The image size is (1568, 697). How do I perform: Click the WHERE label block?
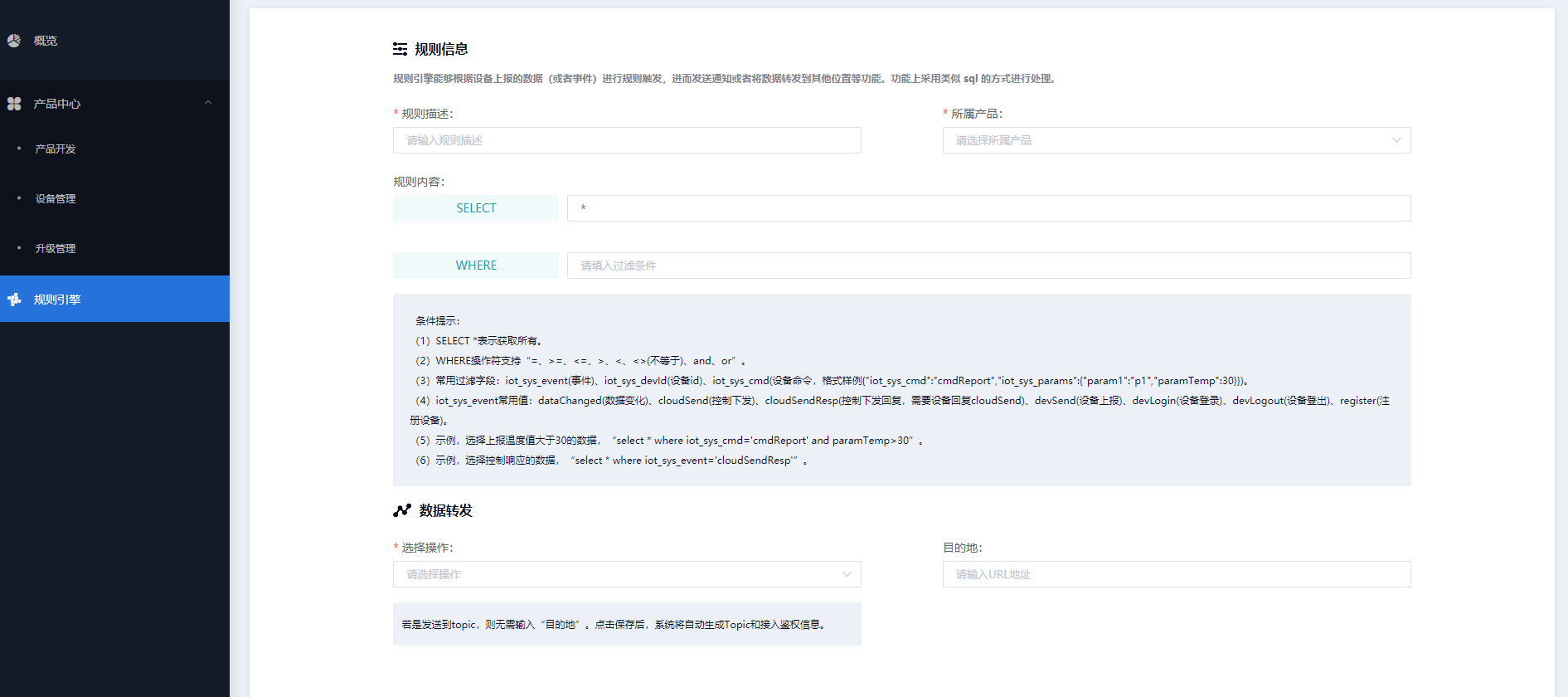[475, 266]
